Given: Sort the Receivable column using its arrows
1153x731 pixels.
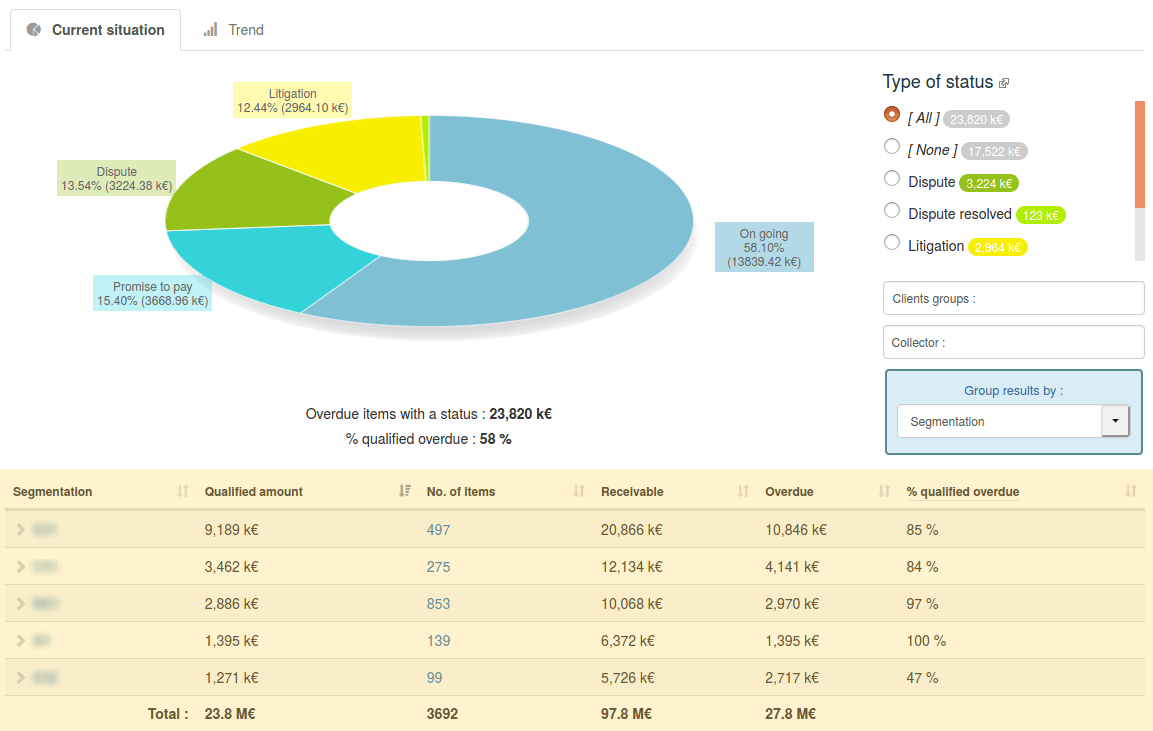Looking at the screenshot, I should [743, 491].
